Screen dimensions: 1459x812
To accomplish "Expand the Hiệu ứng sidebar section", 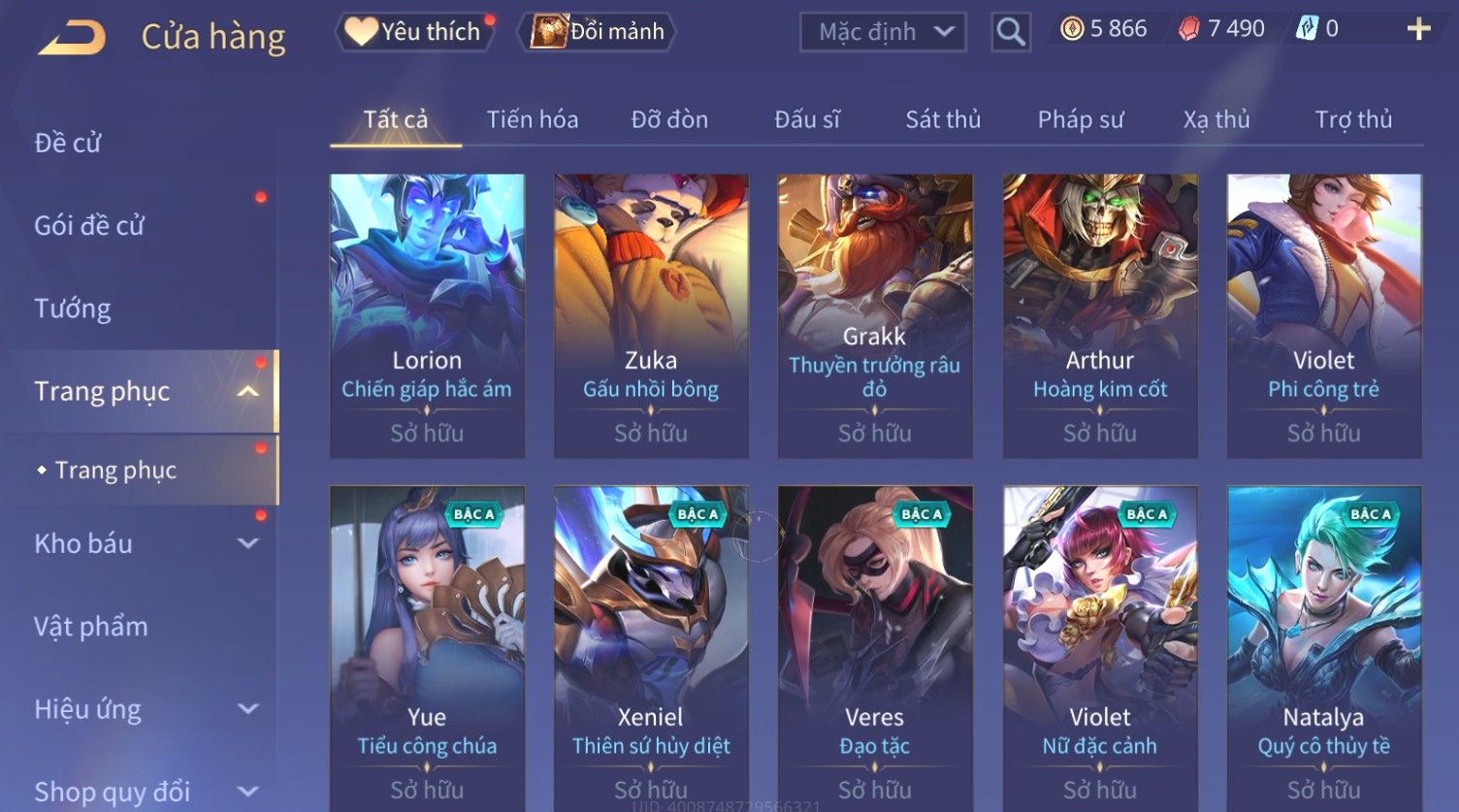I will pyautogui.click(x=248, y=709).
